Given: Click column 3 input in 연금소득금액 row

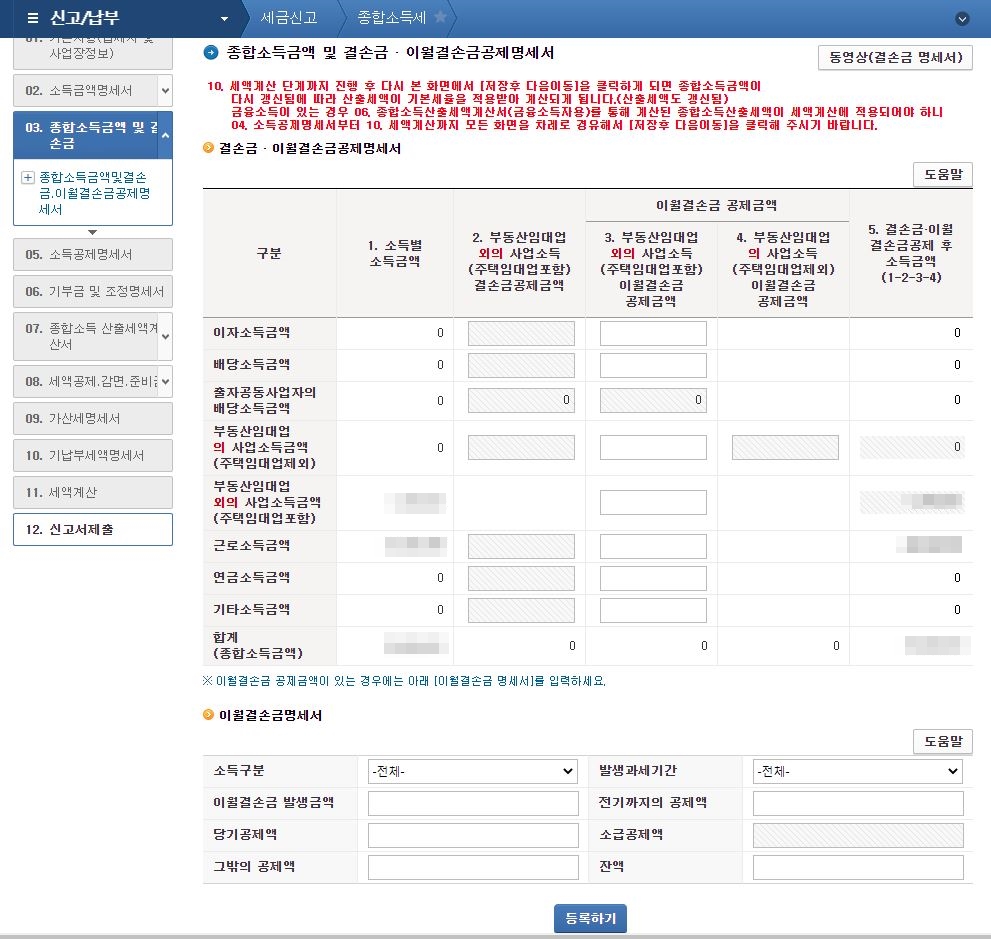Looking at the screenshot, I should [653, 578].
